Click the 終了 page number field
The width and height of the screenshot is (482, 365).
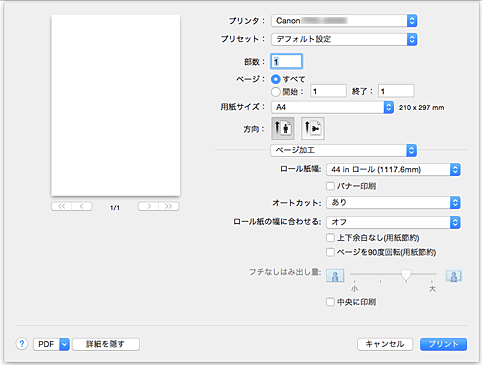click(396, 91)
